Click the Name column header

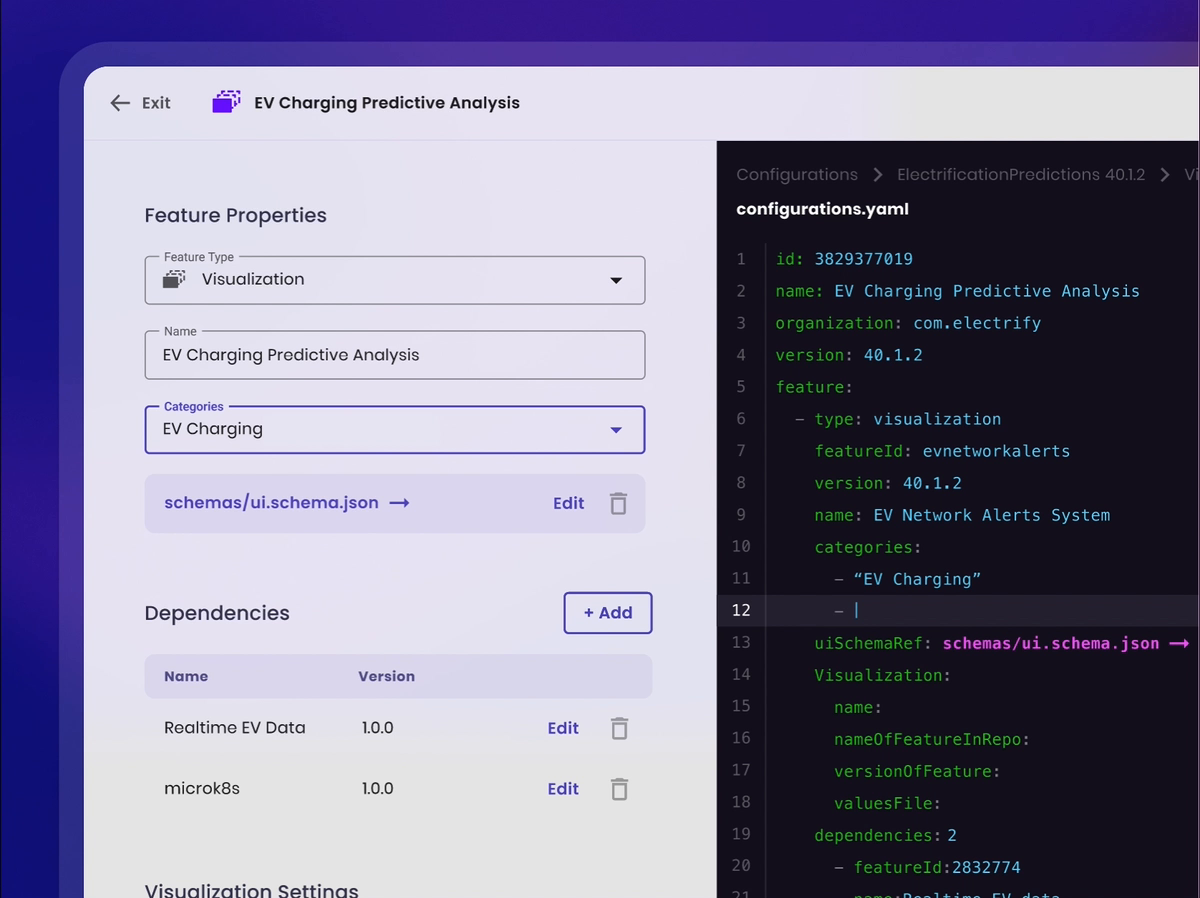click(186, 676)
